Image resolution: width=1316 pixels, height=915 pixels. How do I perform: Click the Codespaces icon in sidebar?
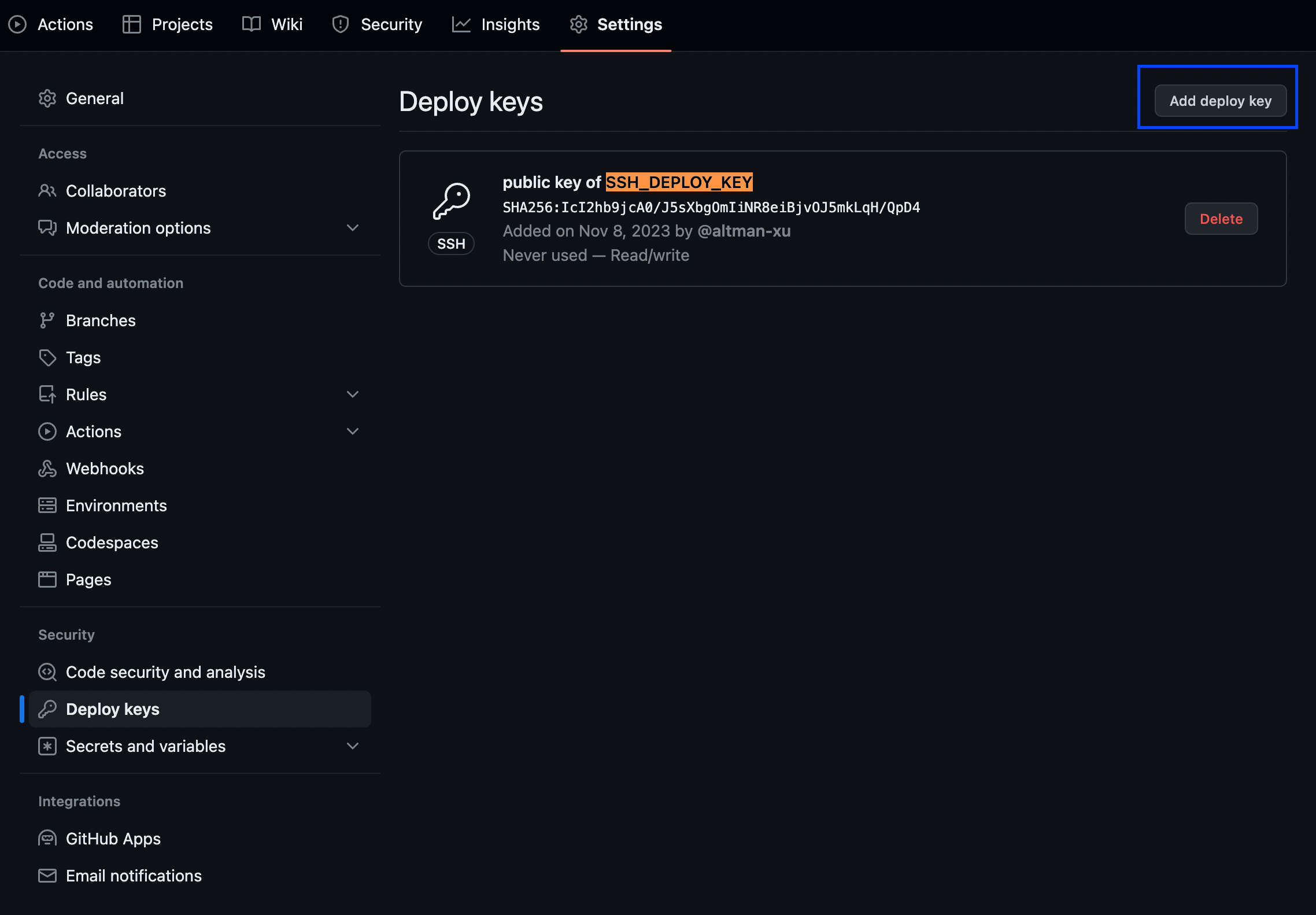(x=47, y=543)
